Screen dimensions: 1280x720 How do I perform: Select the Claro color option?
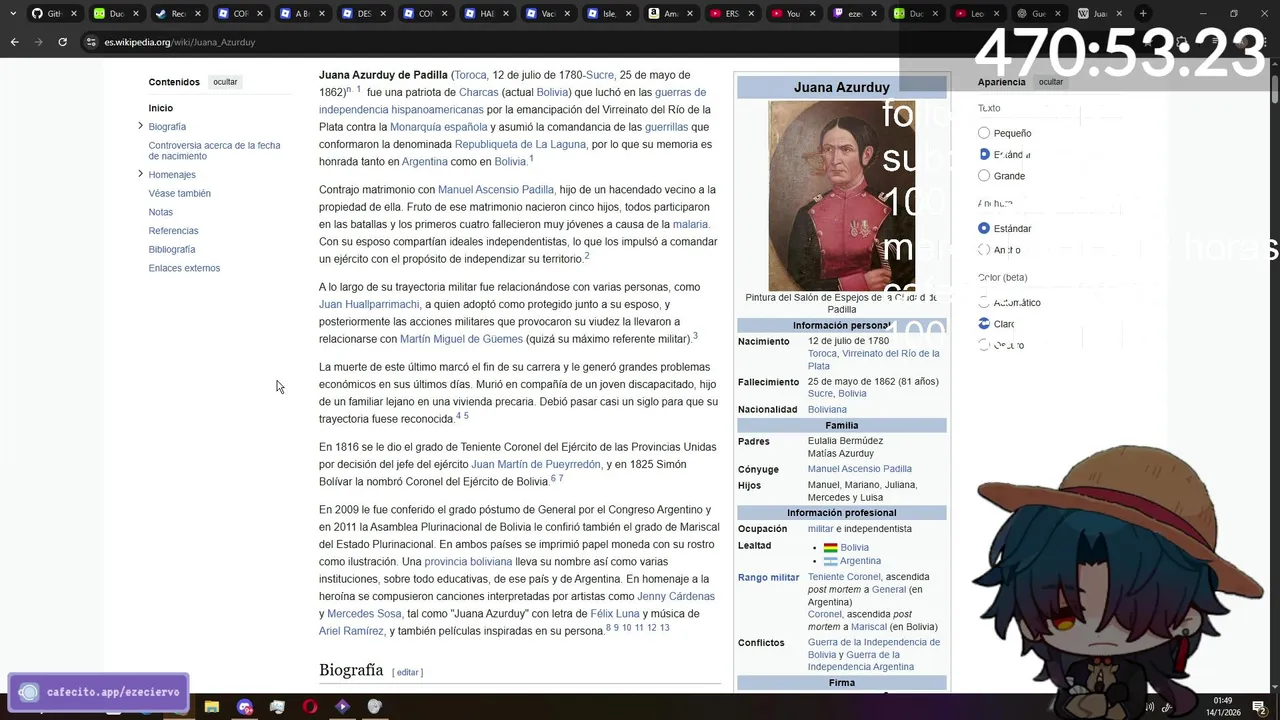(x=984, y=324)
